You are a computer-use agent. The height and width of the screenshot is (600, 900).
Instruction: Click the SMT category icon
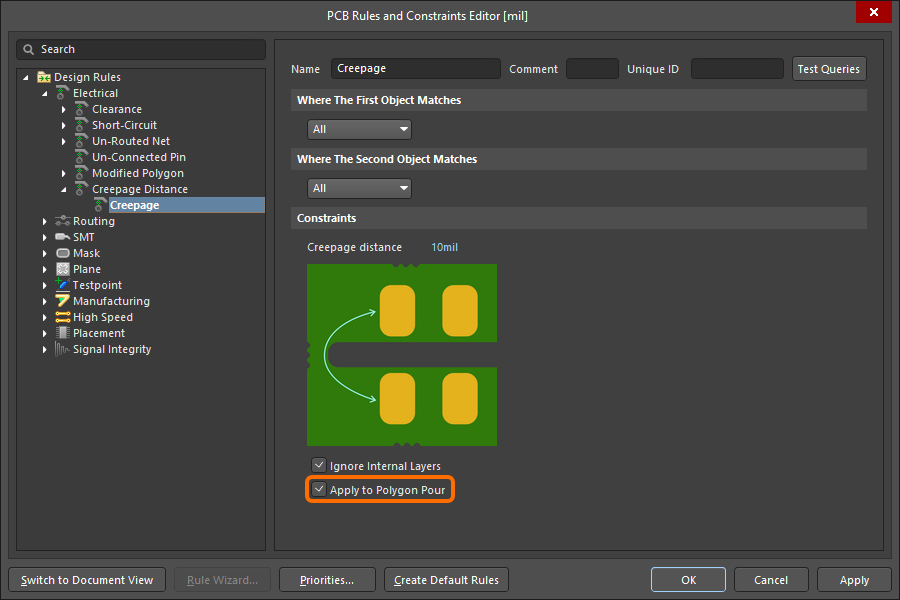point(63,237)
